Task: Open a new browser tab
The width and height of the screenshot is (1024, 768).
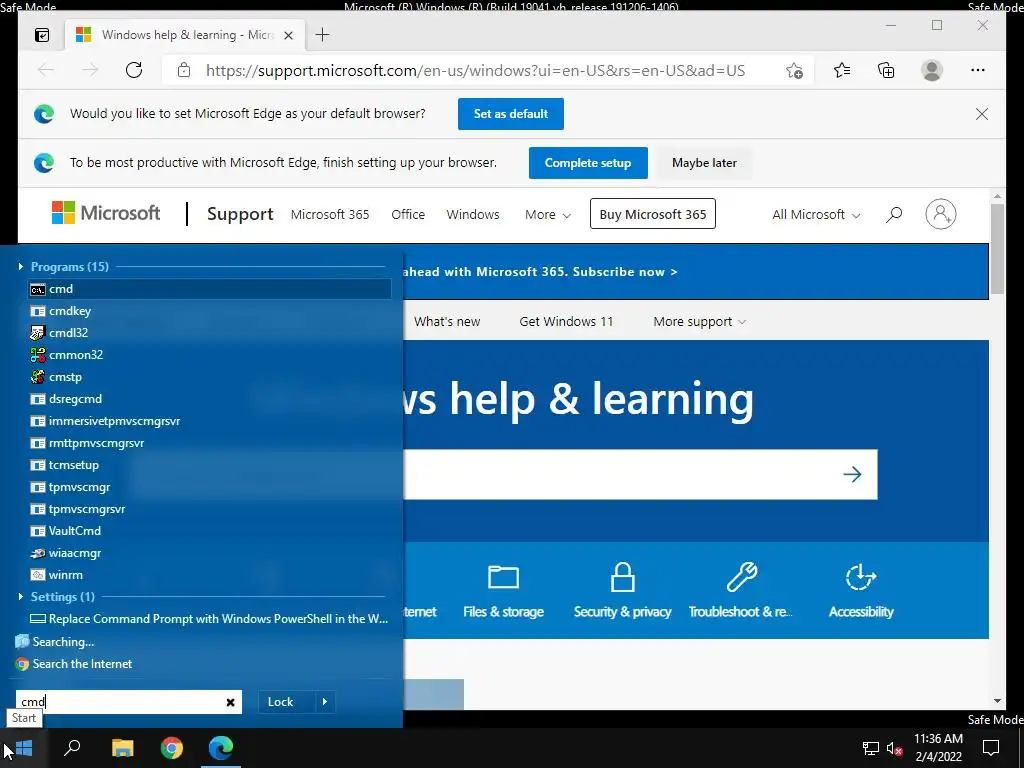Action: pos(322,35)
